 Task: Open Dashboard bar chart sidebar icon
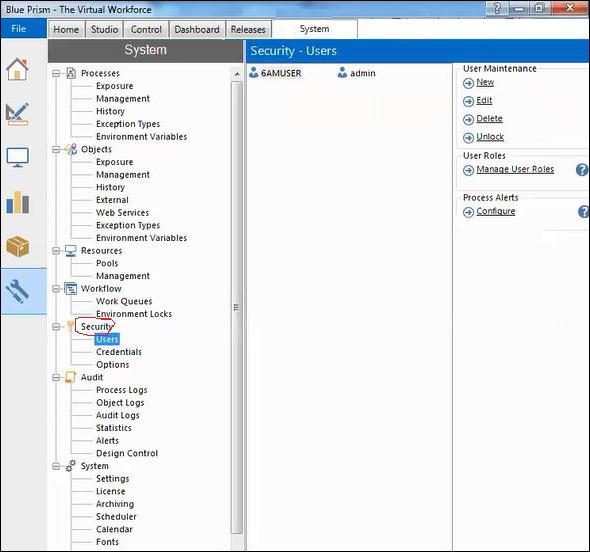click(17, 202)
